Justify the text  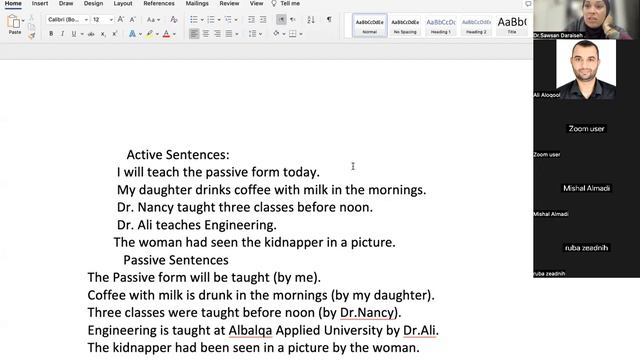coord(229,34)
